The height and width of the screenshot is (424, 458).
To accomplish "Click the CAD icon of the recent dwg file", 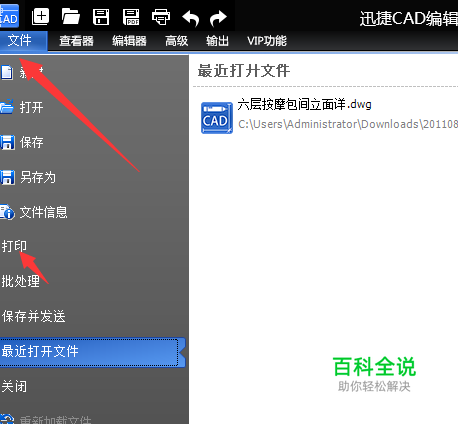I will 217,118.
